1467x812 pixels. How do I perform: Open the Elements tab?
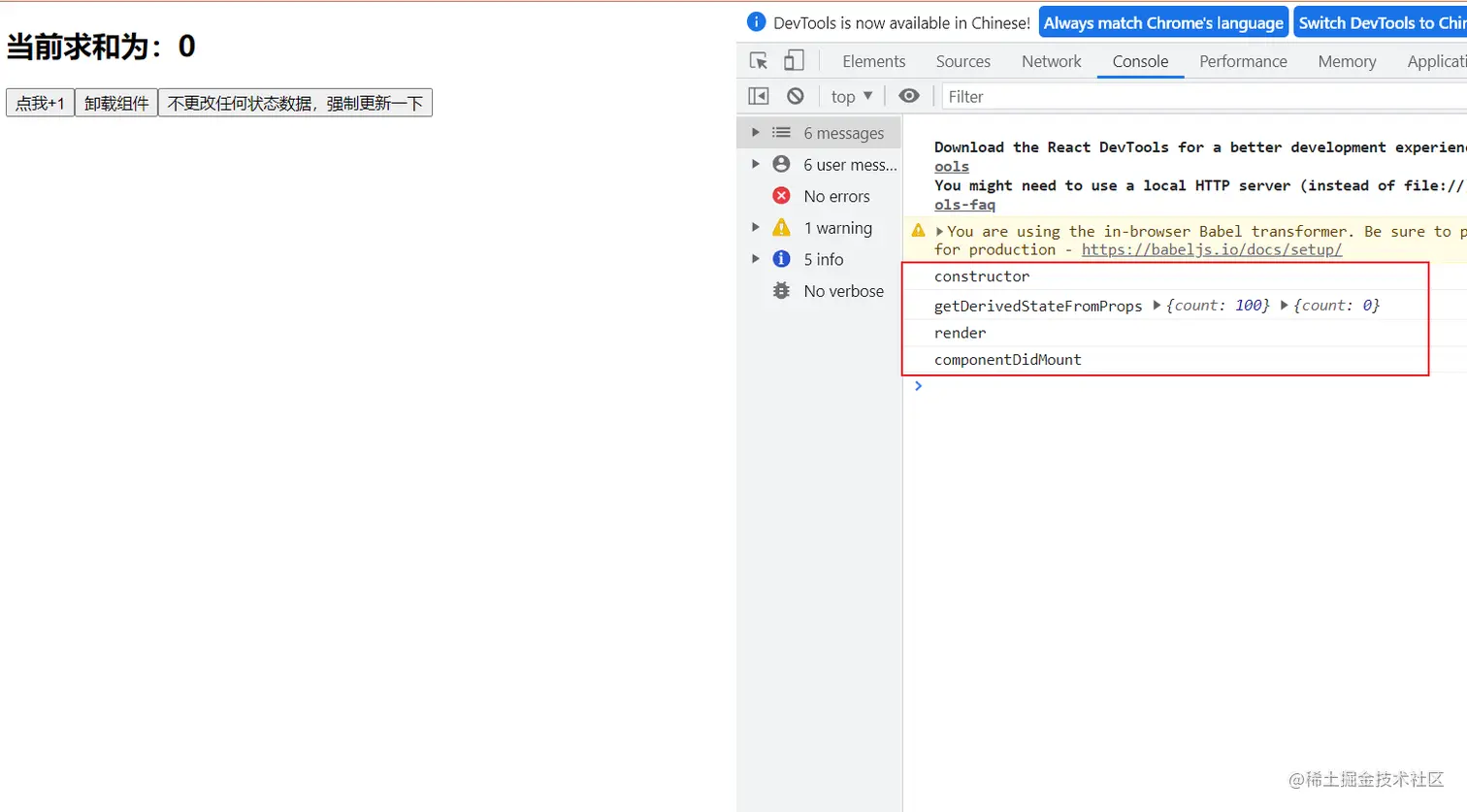[x=873, y=61]
